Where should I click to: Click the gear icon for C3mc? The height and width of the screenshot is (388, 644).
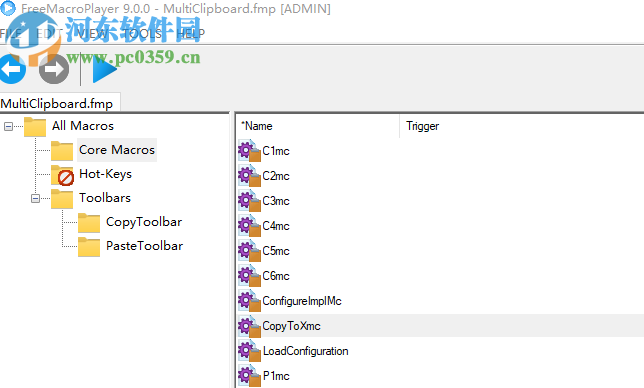[249, 201]
